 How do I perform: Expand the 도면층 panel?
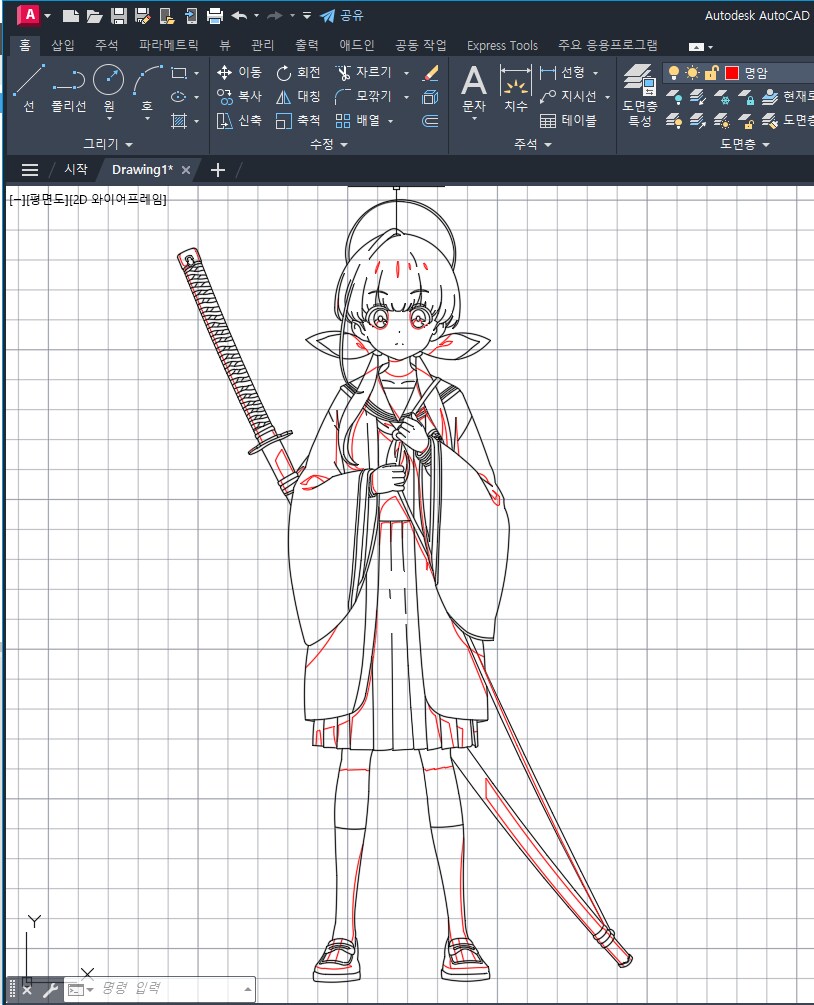click(744, 144)
